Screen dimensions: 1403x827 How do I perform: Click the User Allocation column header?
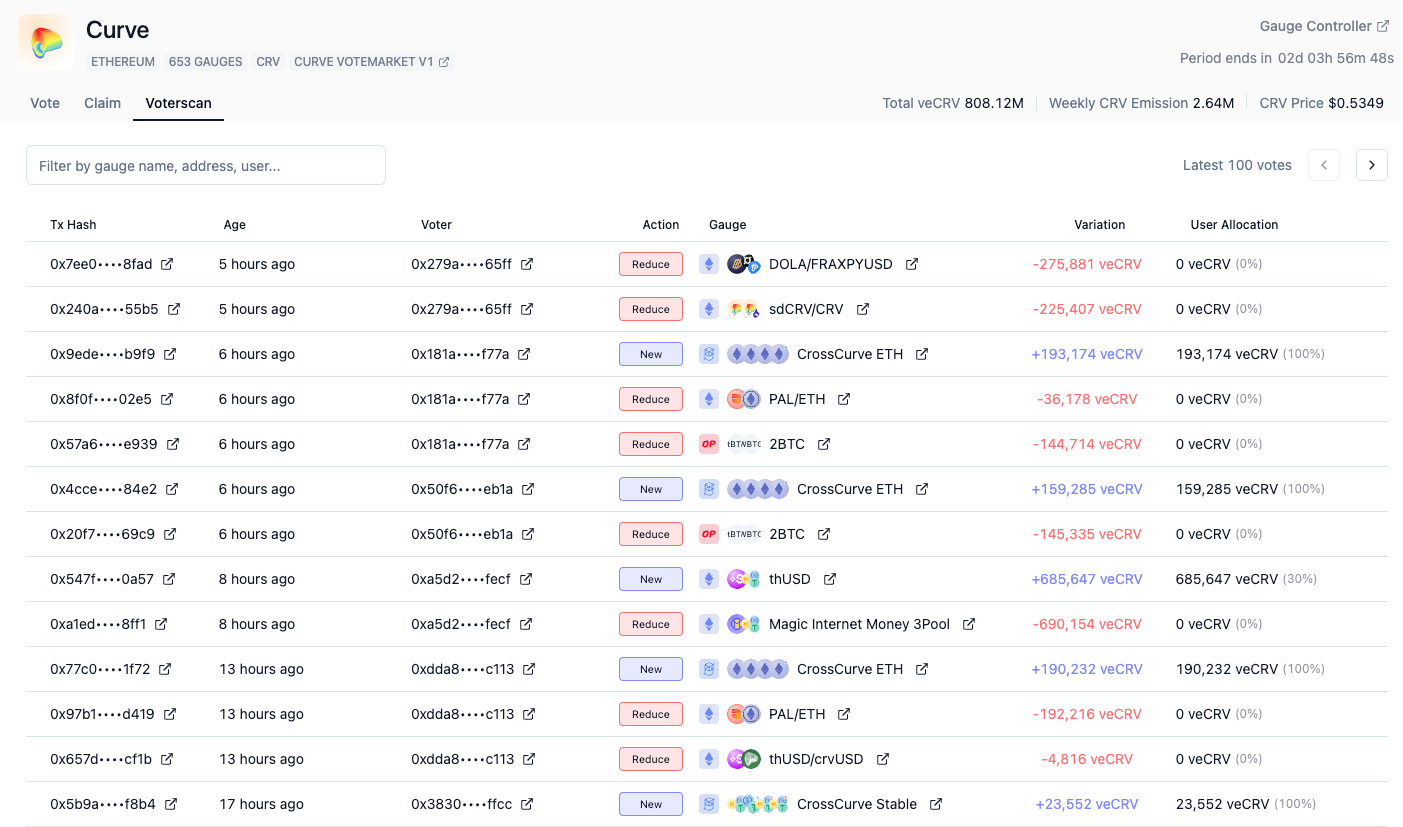[x=1234, y=225]
